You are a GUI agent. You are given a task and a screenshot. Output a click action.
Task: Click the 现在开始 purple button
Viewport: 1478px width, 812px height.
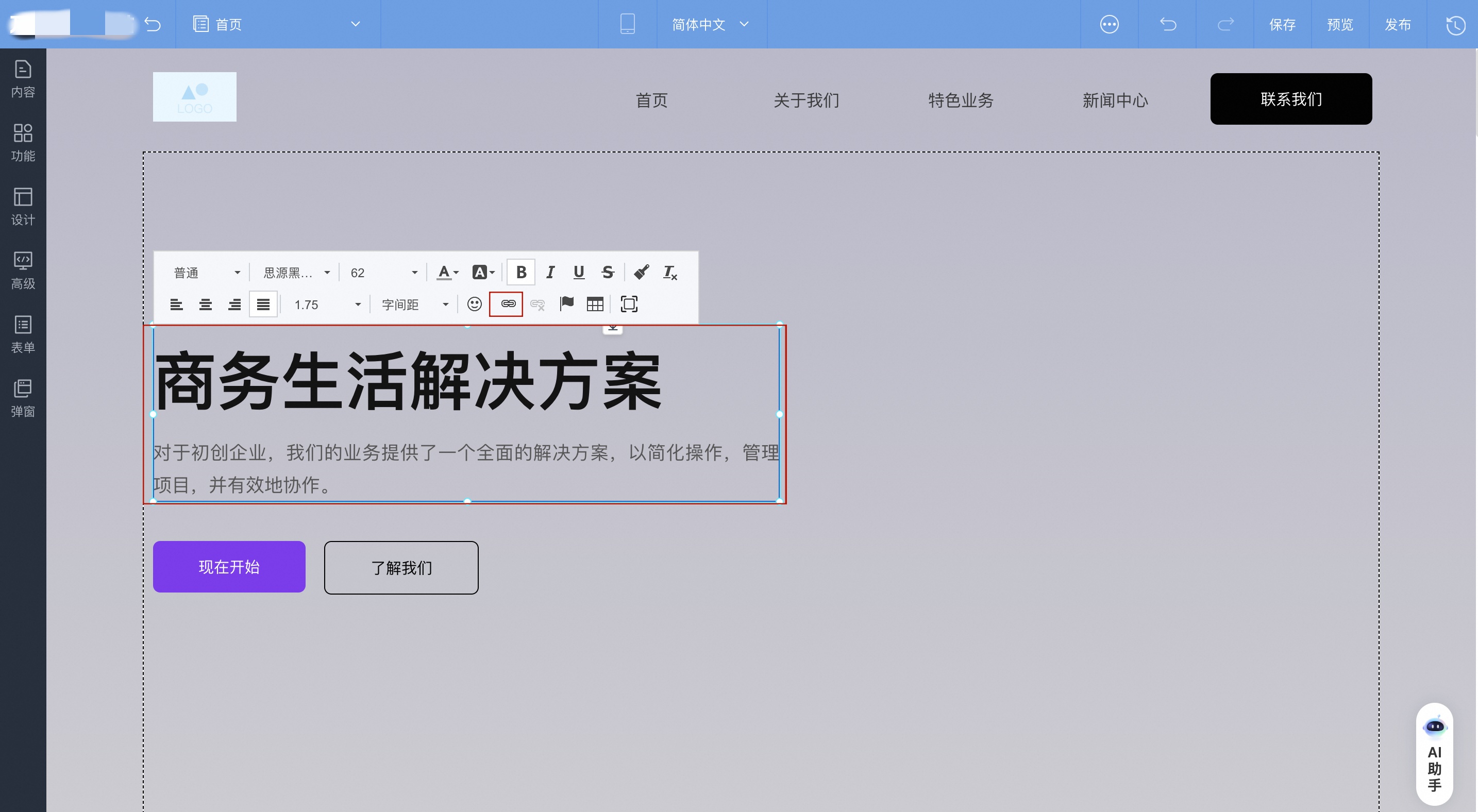(229, 567)
